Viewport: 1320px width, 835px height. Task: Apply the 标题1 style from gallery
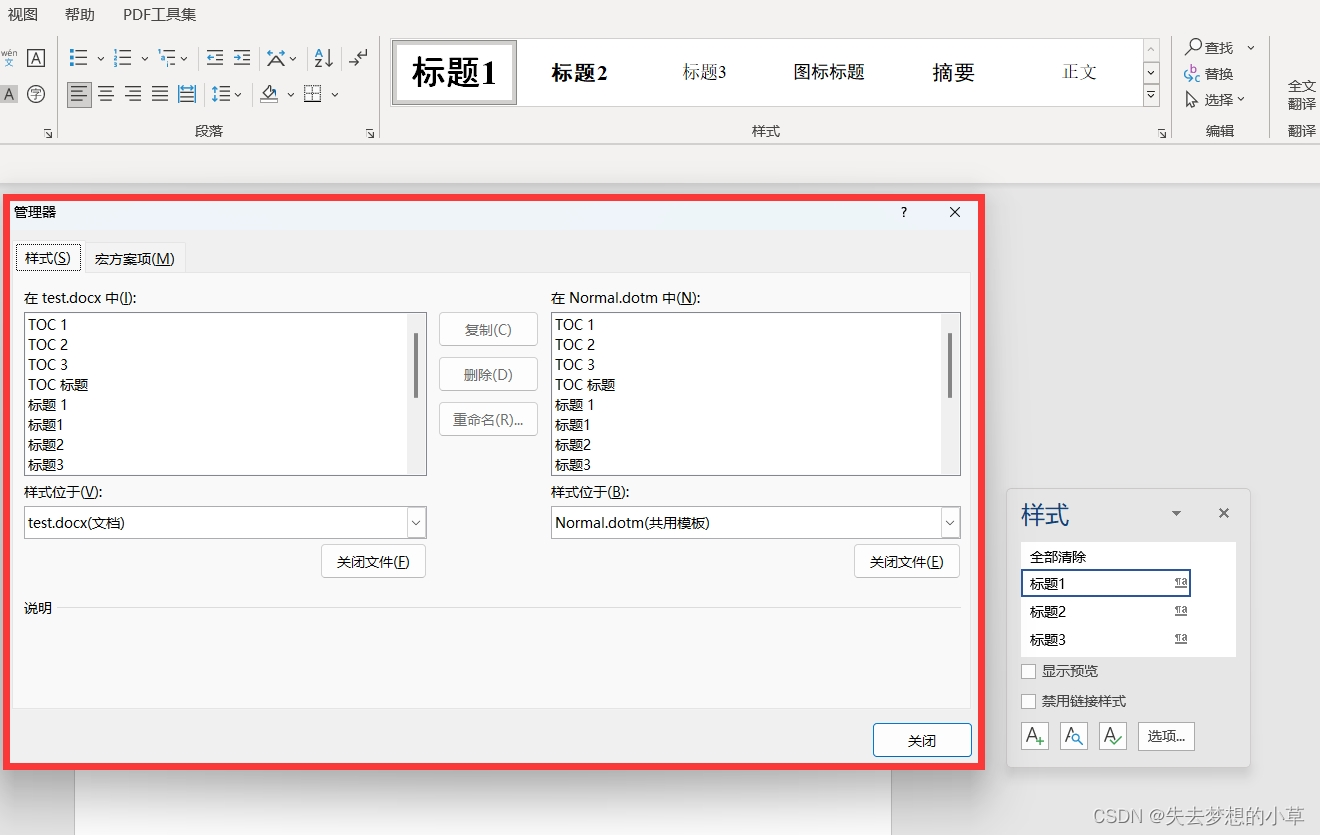click(454, 72)
